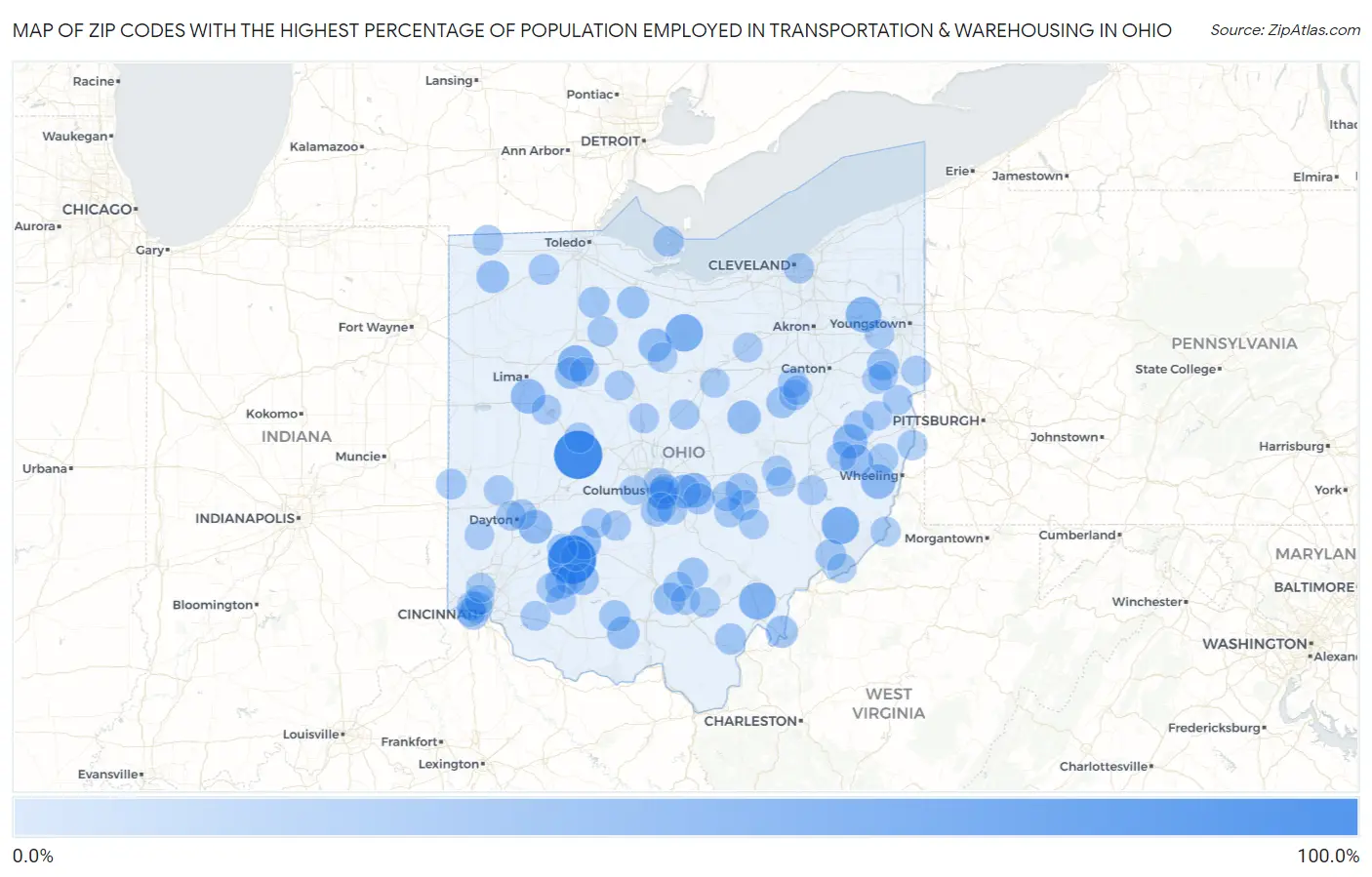Click the Kokomo city label
1372x877 pixels.
click(x=272, y=415)
